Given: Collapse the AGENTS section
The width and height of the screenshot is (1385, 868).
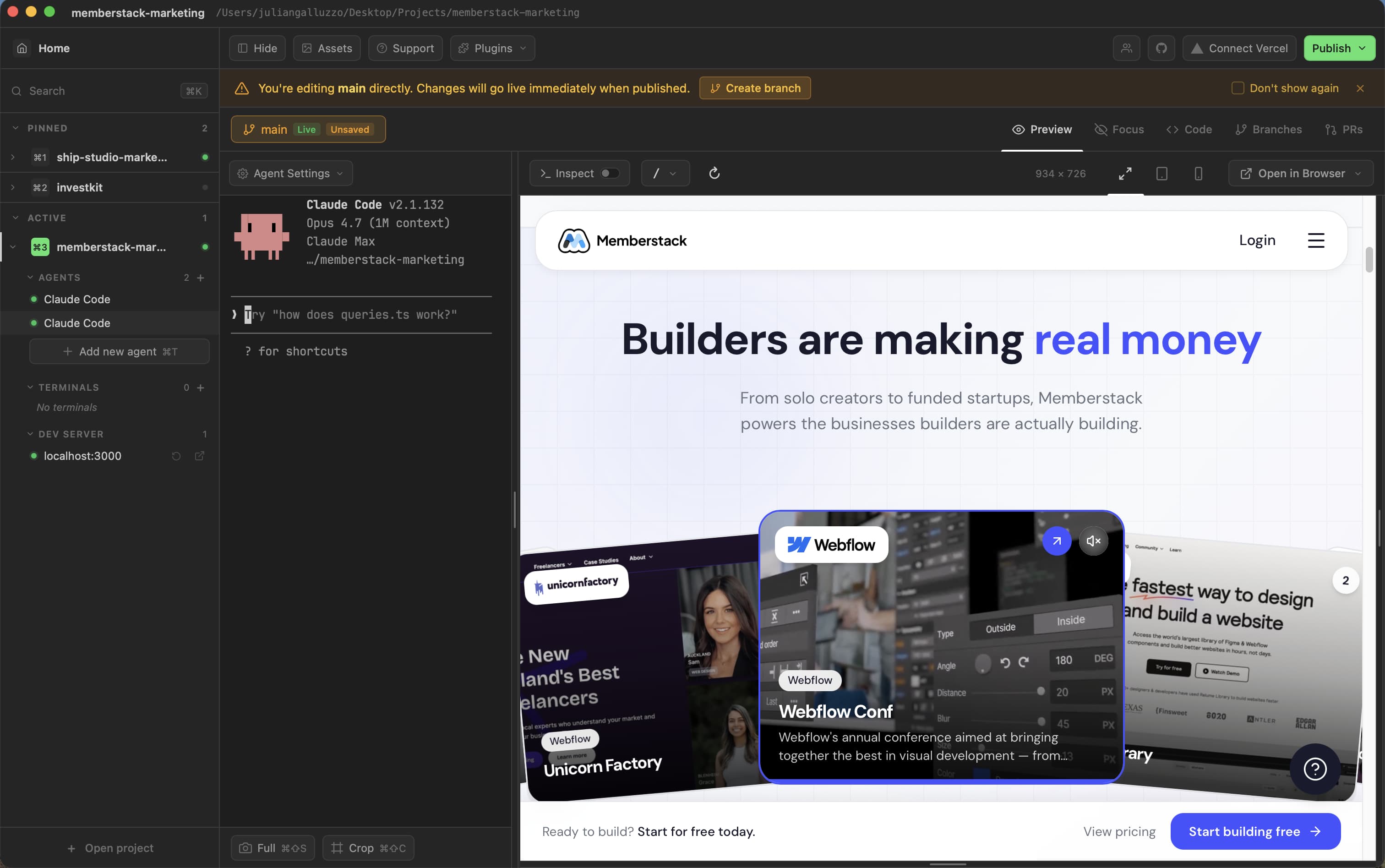Looking at the screenshot, I should [x=30, y=278].
